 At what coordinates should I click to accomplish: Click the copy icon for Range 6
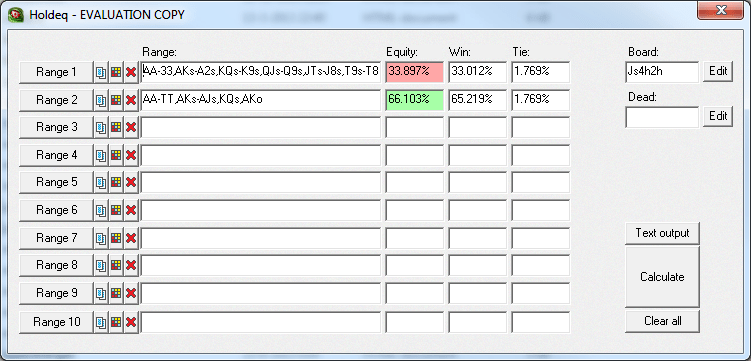[101, 210]
